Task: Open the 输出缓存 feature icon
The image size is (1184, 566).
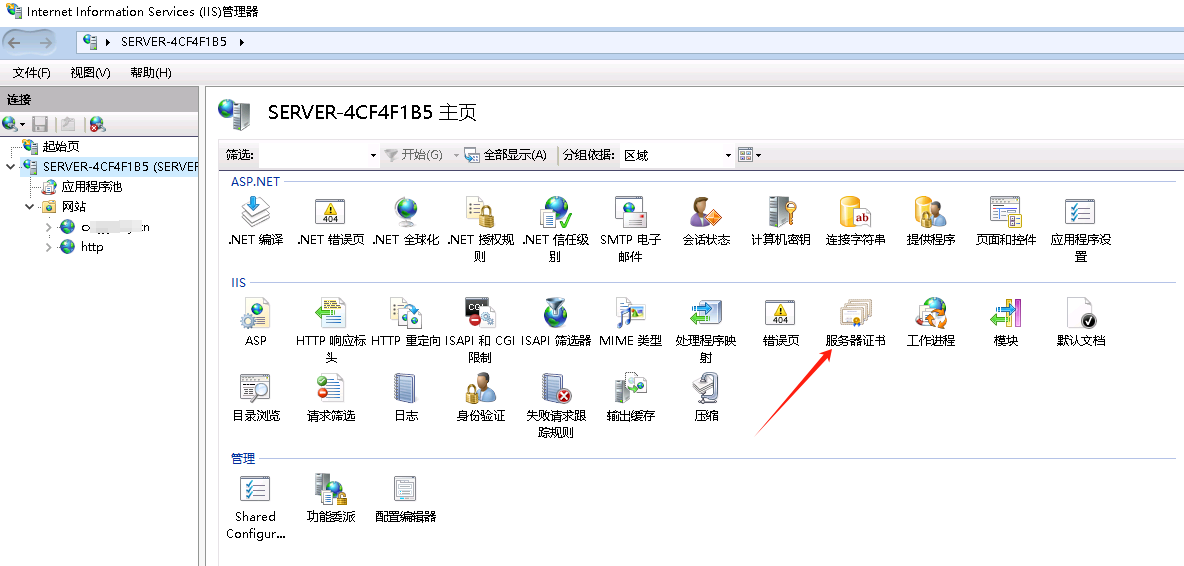Action: click(x=631, y=388)
